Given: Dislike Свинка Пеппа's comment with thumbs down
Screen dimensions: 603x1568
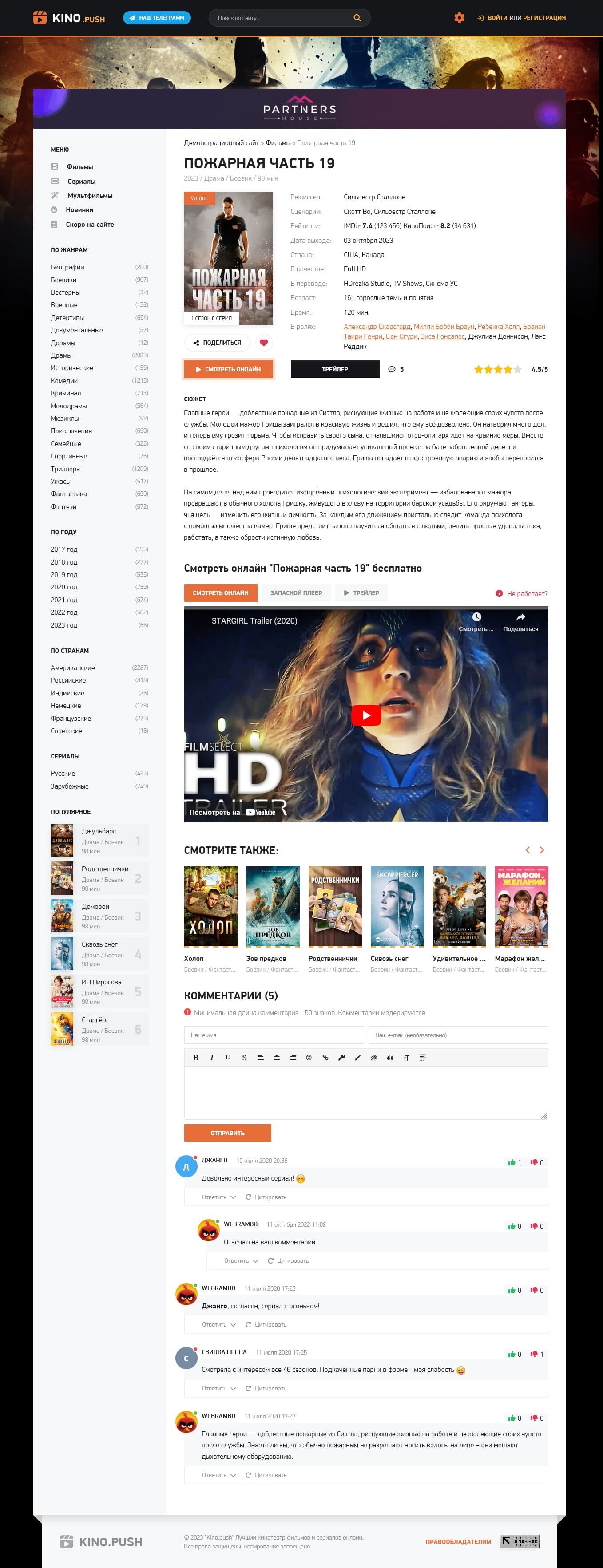Looking at the screenshot, I should pyautogui.click(x=534, y=1355).
